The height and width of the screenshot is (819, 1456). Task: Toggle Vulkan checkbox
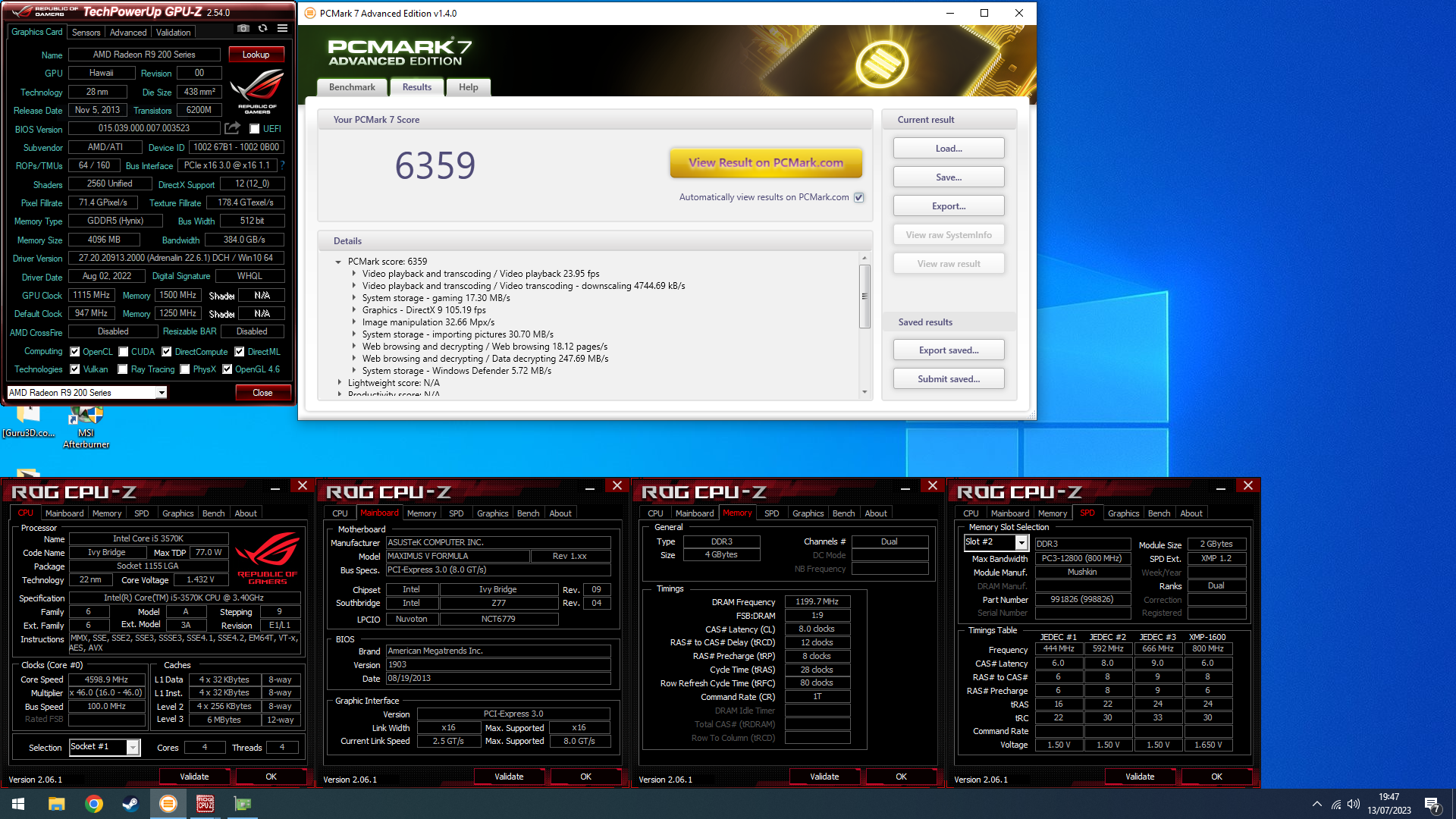point(75,369)
